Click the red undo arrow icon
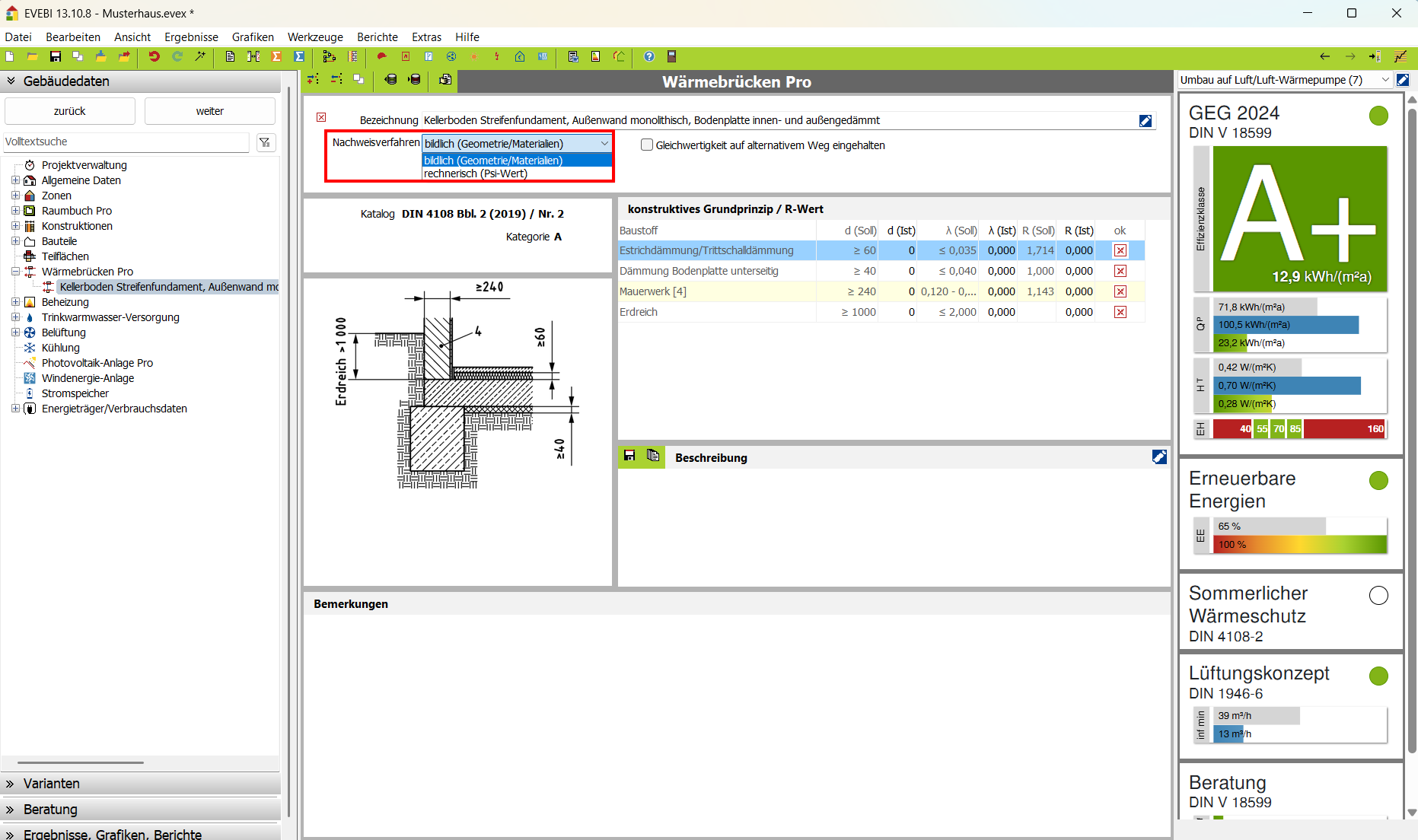This screenshot has width=1418, height=840. click(154, 57)
